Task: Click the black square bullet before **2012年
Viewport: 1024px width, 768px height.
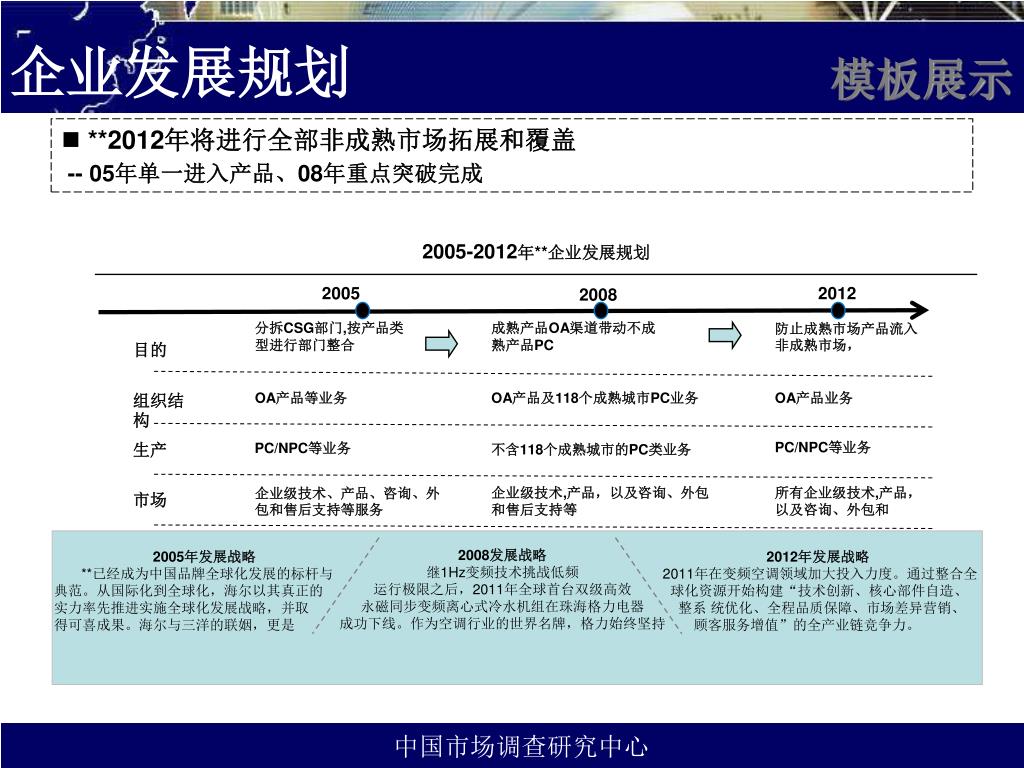Action: (x=71, y=139)
